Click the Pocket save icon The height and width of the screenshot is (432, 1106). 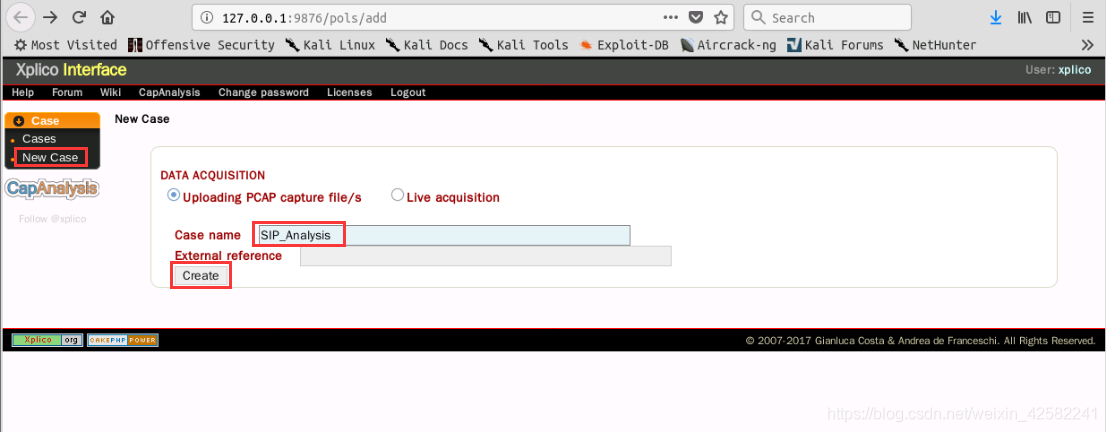click(695, 18)
